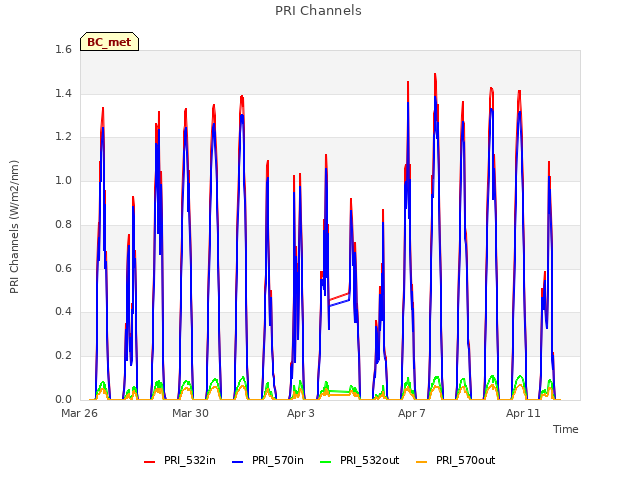Click the 1.2 y-axis tick label
The height and width of the screenshot is (480, 640).
[63, 137]
